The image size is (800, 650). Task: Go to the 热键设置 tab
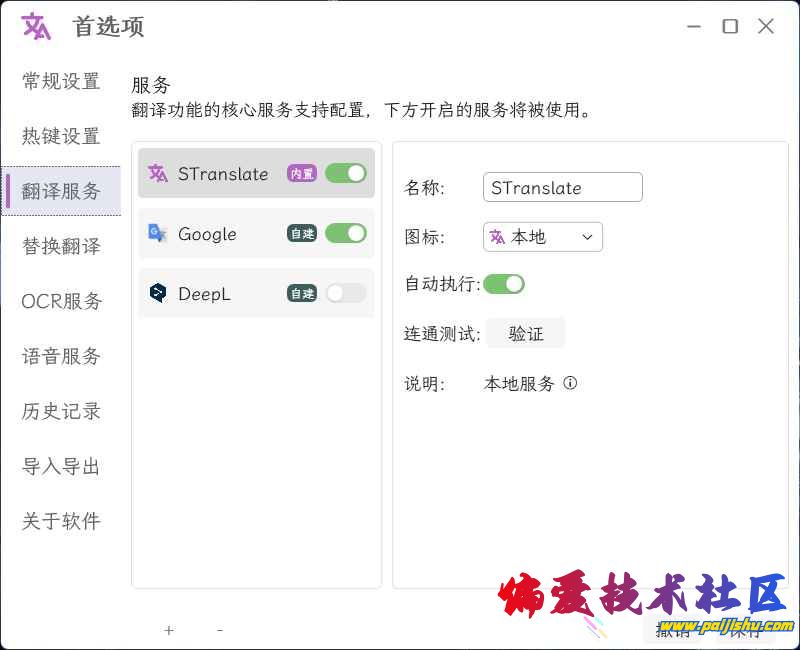[61, 136]
